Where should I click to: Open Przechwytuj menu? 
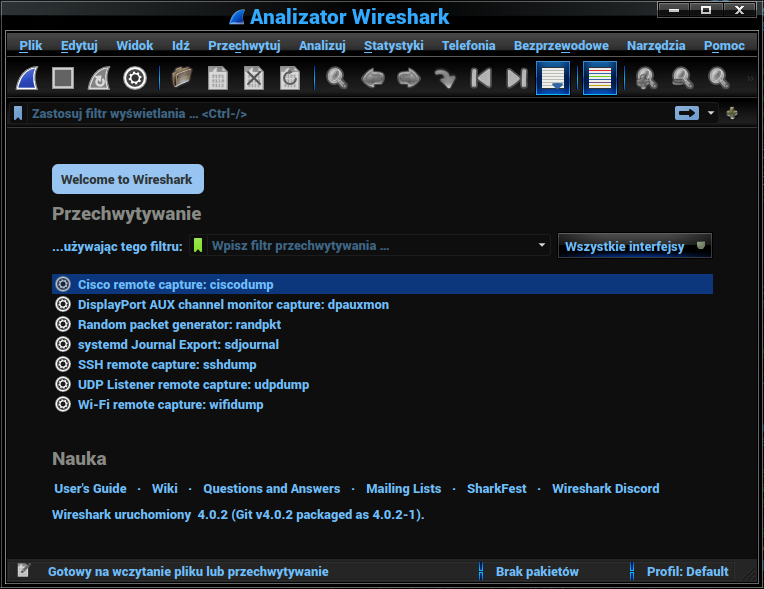[244, 46]
